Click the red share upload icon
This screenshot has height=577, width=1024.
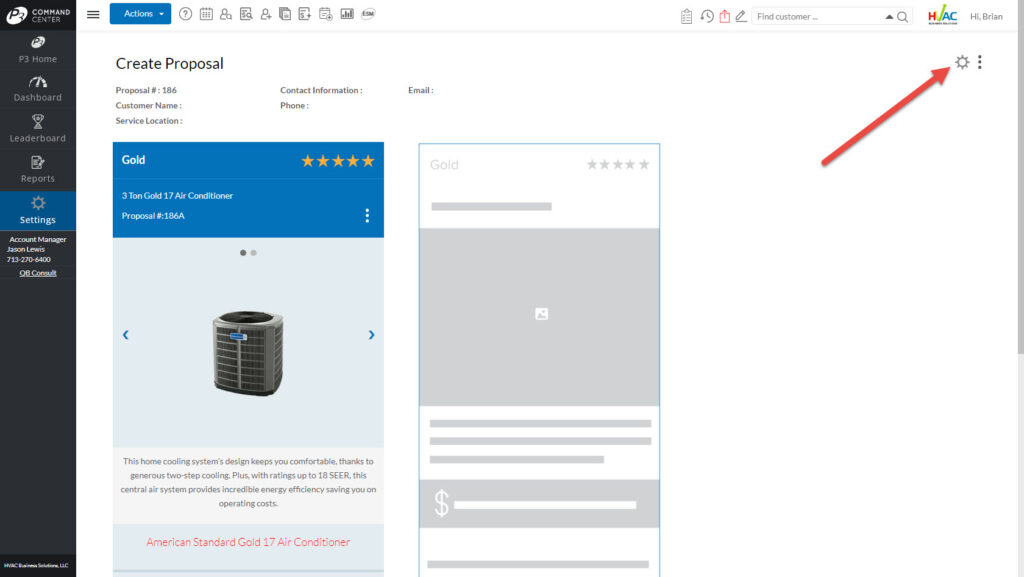tap(724, 16)
